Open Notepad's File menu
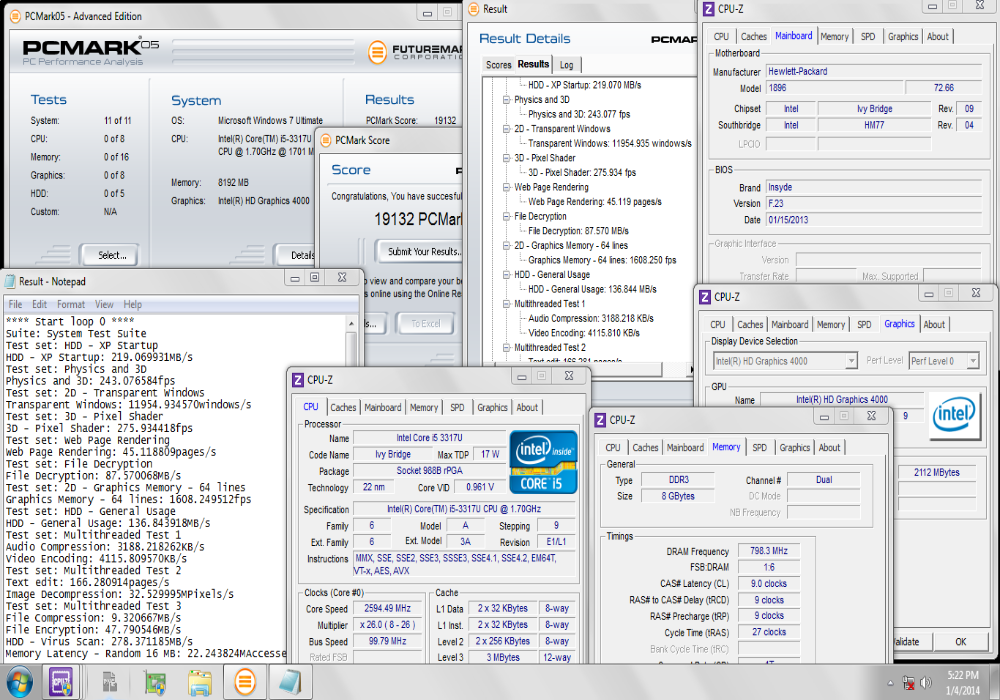This screenshot has width=1000, height=700. click(x=15, y=305)
